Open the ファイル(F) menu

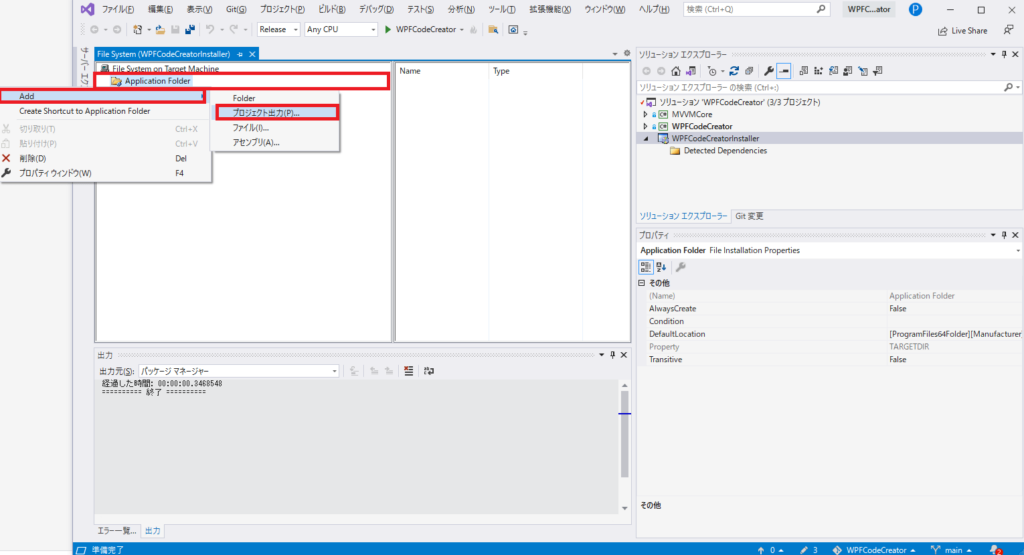click(118, 9)
